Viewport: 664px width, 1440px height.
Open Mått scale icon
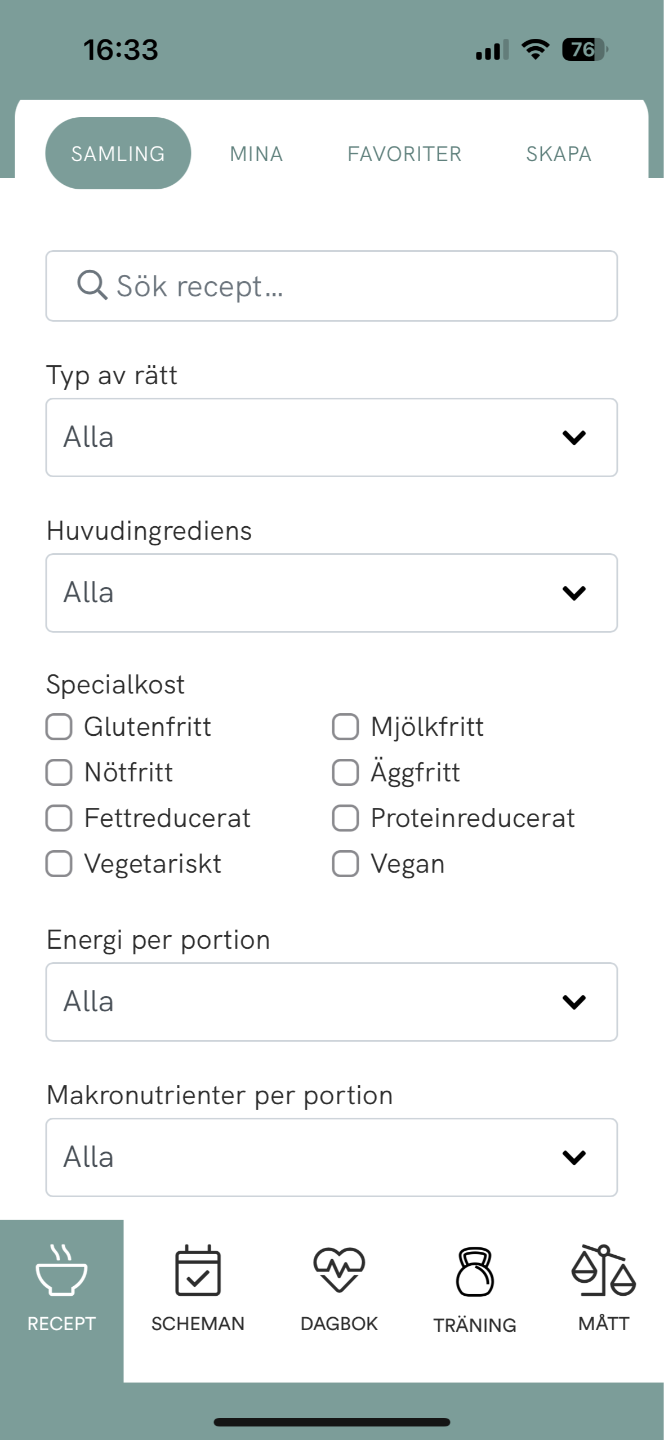pyautogui.click(x=603, y=1270)
